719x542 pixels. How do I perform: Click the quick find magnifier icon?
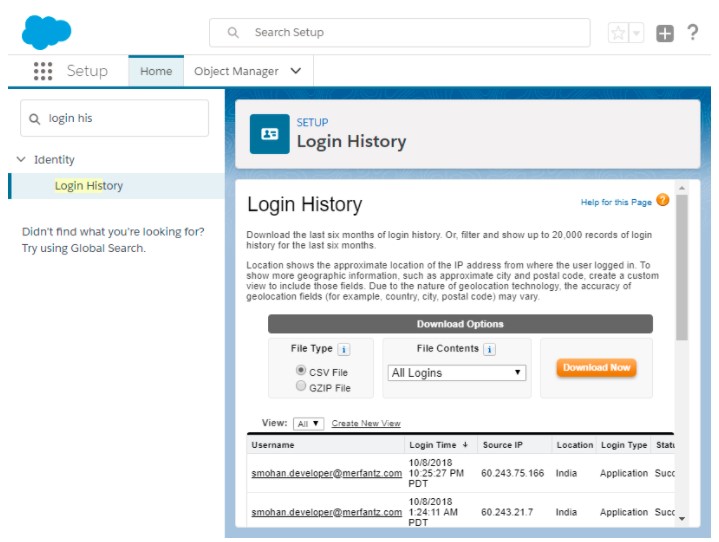pyautogui.click(x=34, y=119)
